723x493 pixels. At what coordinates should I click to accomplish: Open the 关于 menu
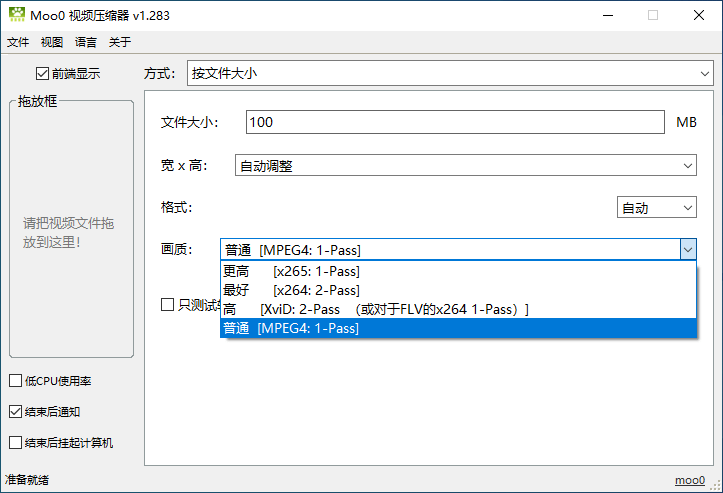(120, 42)
